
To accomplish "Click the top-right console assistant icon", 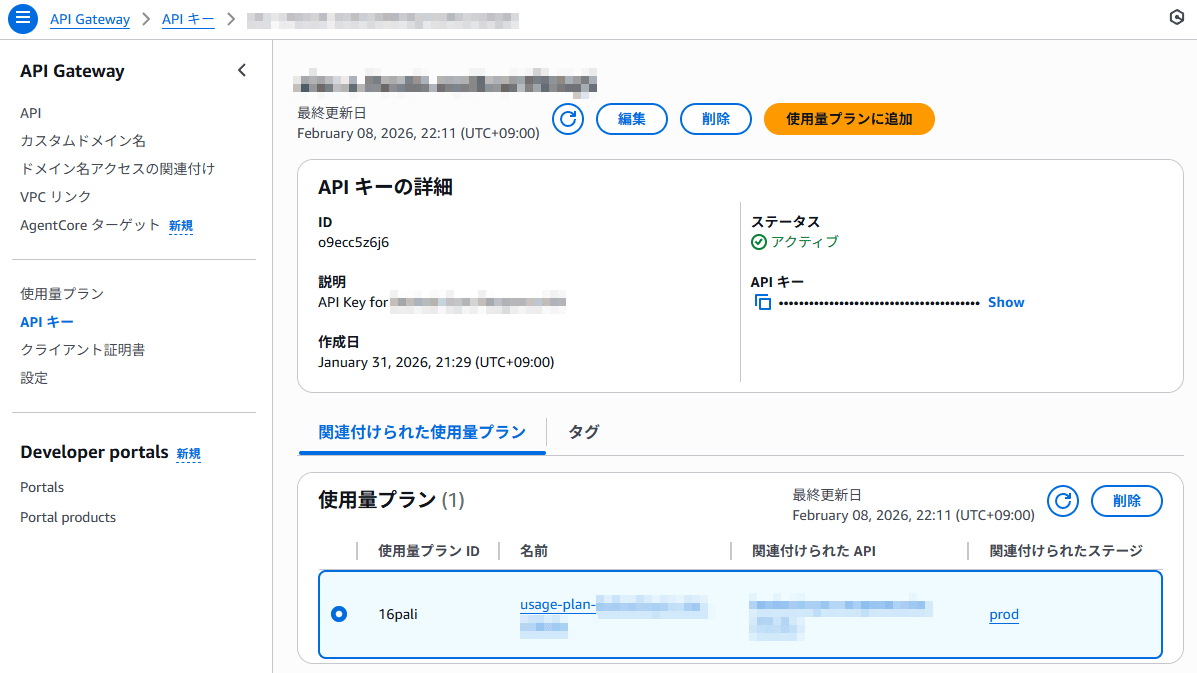I will [1176, 18].
